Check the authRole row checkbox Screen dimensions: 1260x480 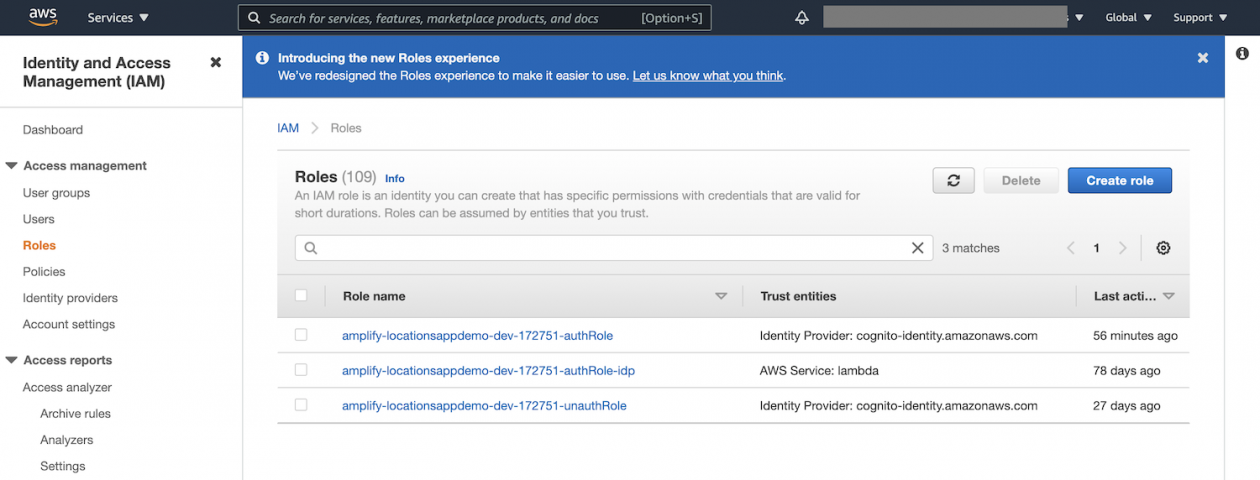click(x=301, y=335)
